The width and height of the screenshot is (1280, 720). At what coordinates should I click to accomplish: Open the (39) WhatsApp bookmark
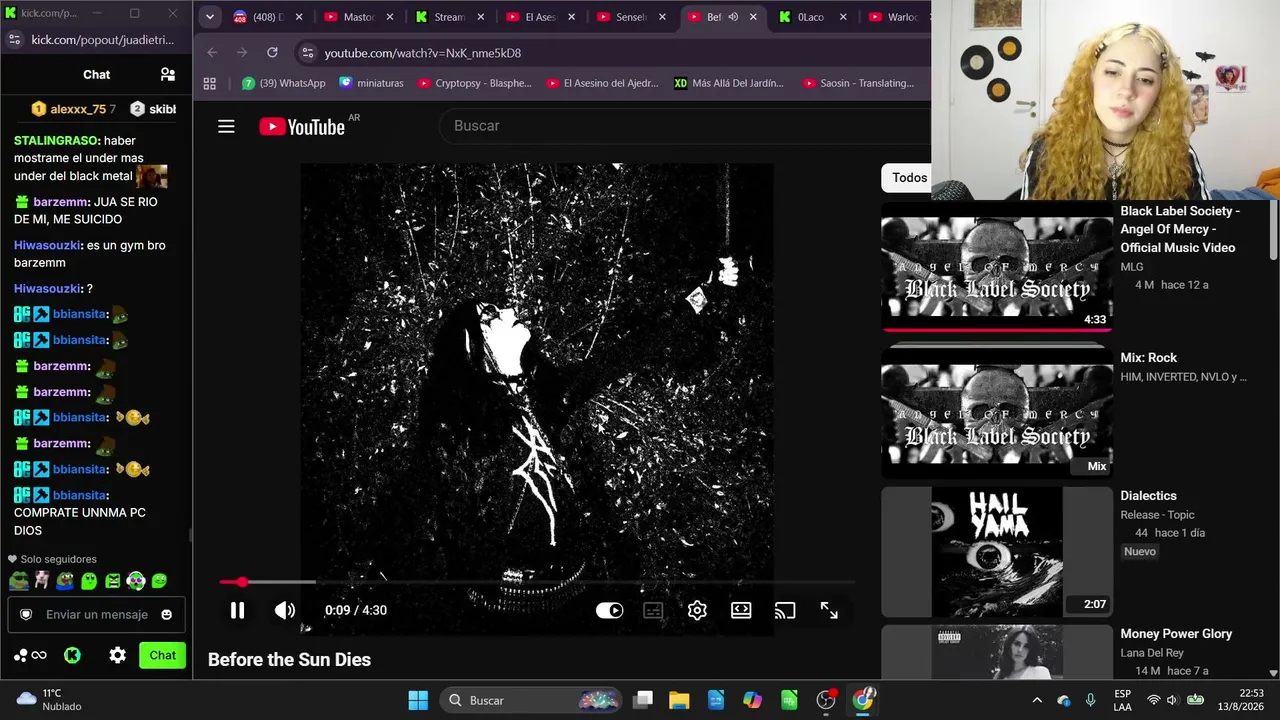tap(283, 83)
